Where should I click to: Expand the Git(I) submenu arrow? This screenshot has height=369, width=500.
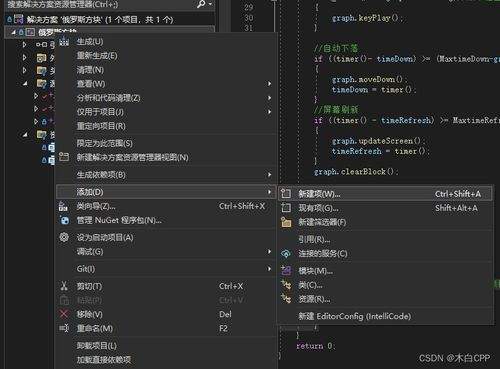click(269, 268)
